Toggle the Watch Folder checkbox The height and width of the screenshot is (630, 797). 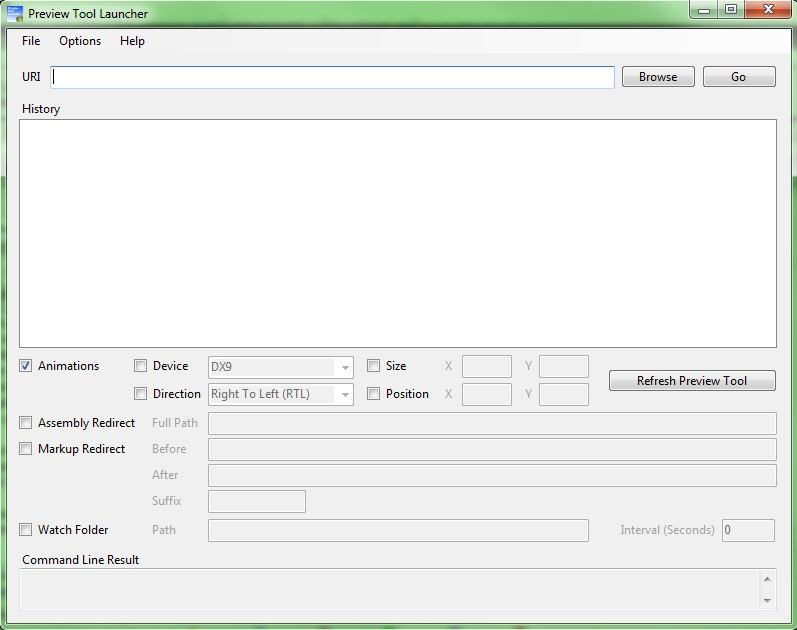point(25,529)
